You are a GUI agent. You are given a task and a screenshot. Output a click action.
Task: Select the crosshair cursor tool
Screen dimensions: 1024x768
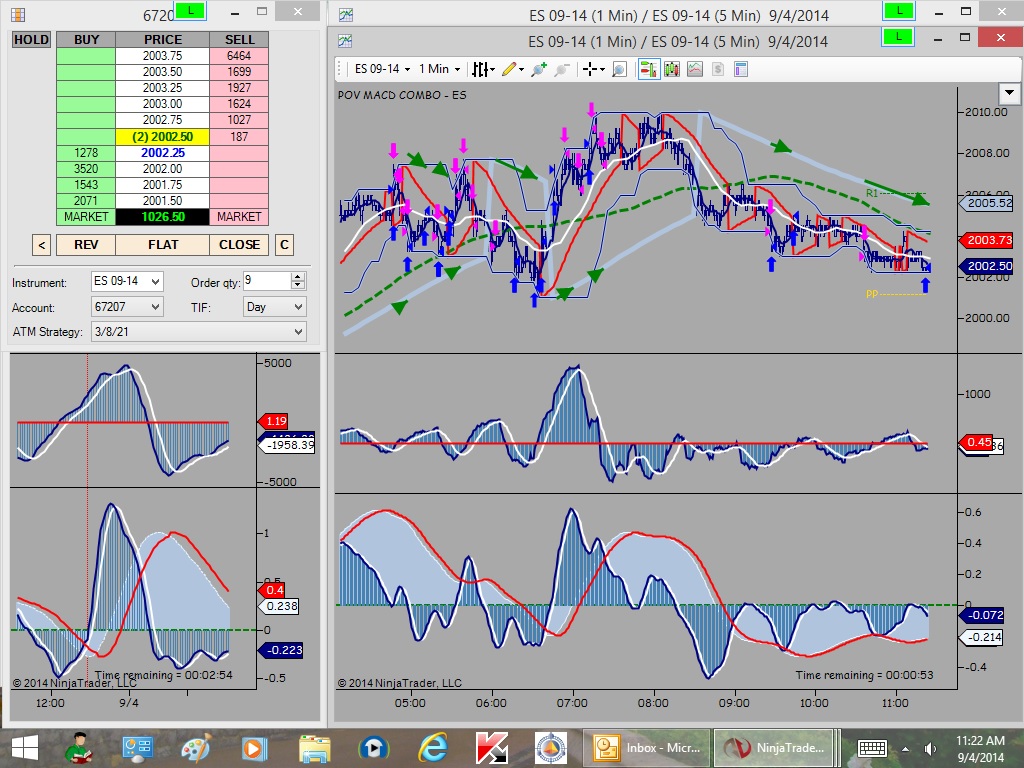593,69
